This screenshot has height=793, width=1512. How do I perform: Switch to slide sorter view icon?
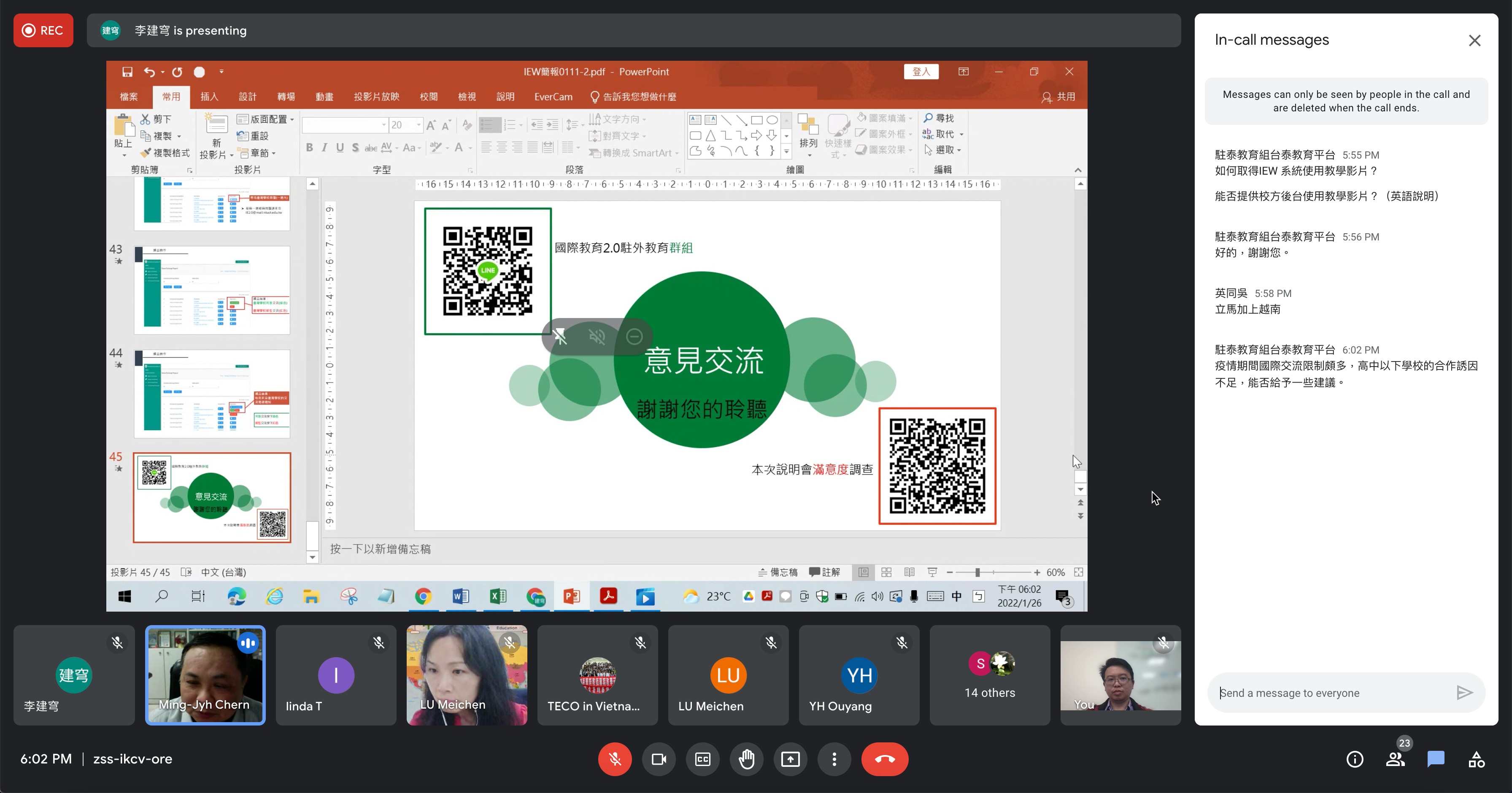886,572
